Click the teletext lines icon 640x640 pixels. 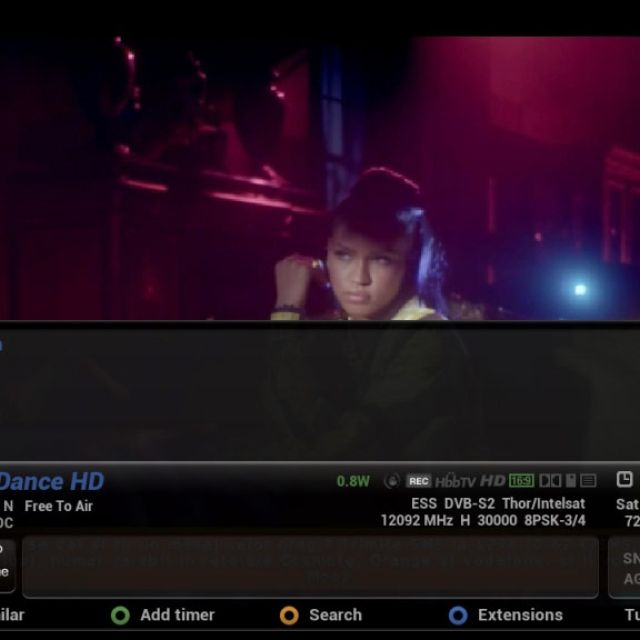pos(588,481)
